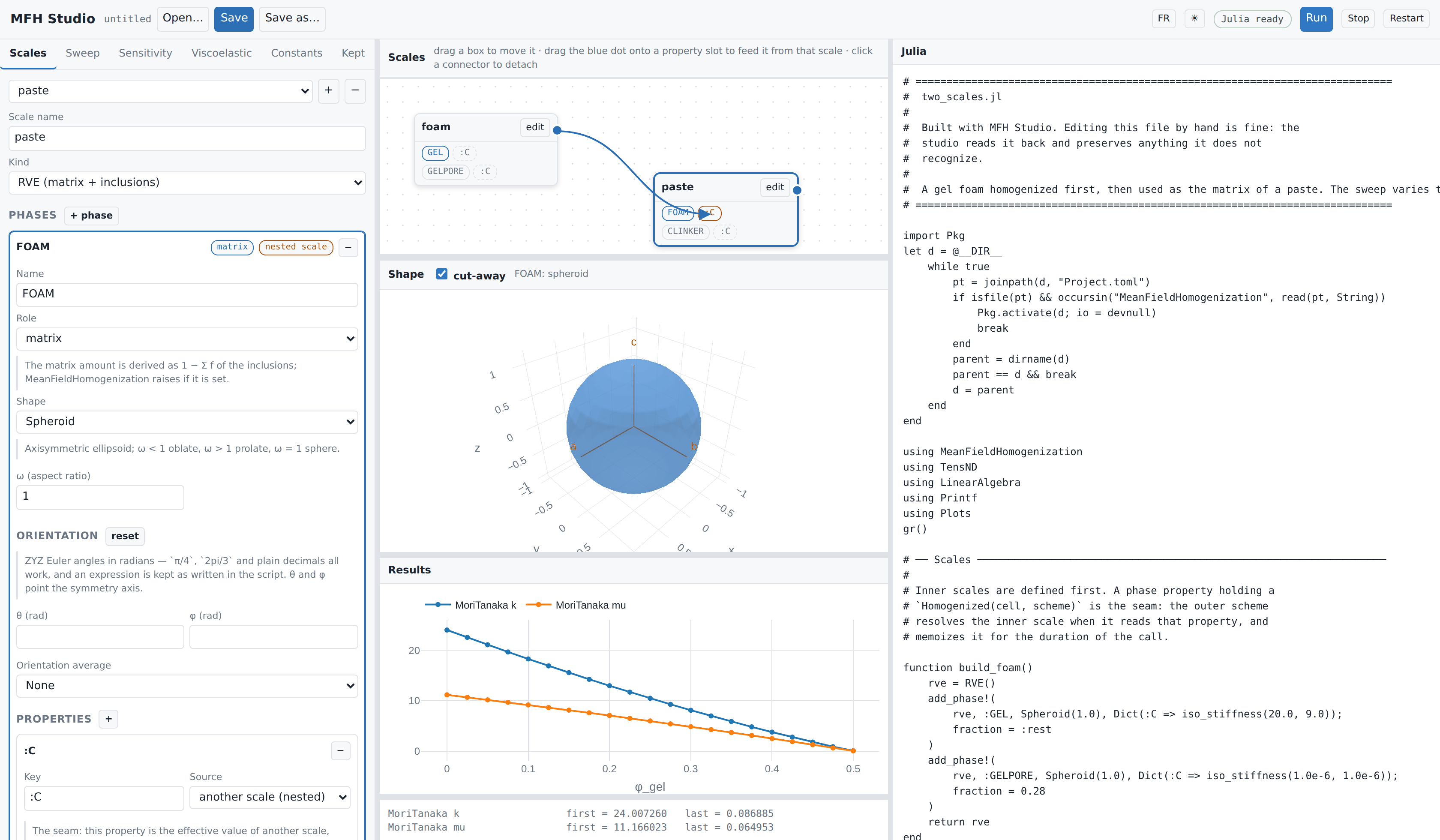
Task: Click the Save as... button
Action: tap(292, 19)
